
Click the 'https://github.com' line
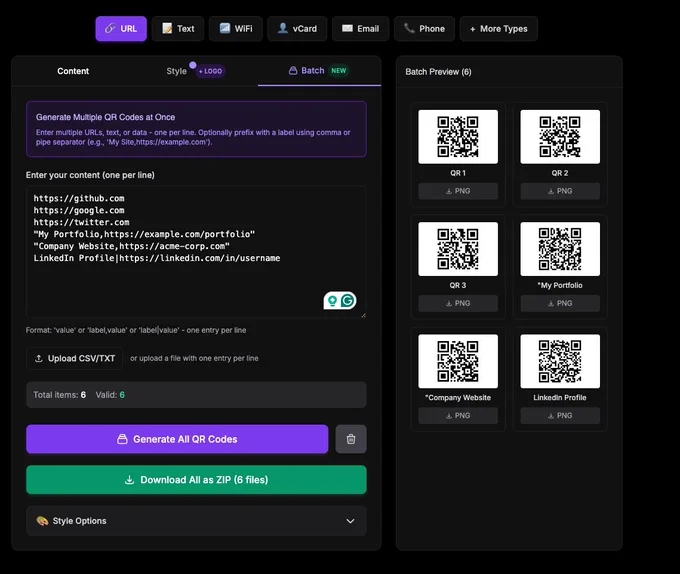click(79, 199)
